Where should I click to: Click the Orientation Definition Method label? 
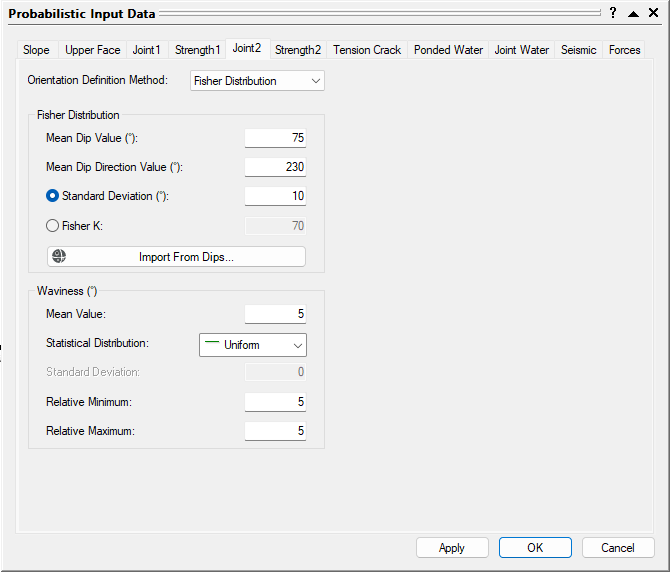pyautogui.click(x=97, y=80)
